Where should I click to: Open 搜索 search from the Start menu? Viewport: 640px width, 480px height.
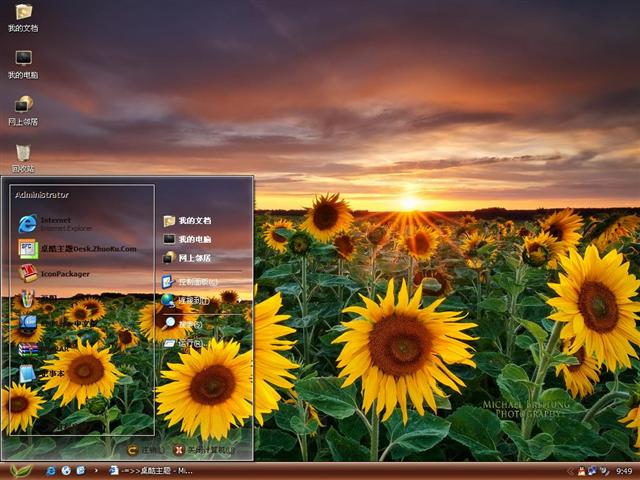(182, 324)
